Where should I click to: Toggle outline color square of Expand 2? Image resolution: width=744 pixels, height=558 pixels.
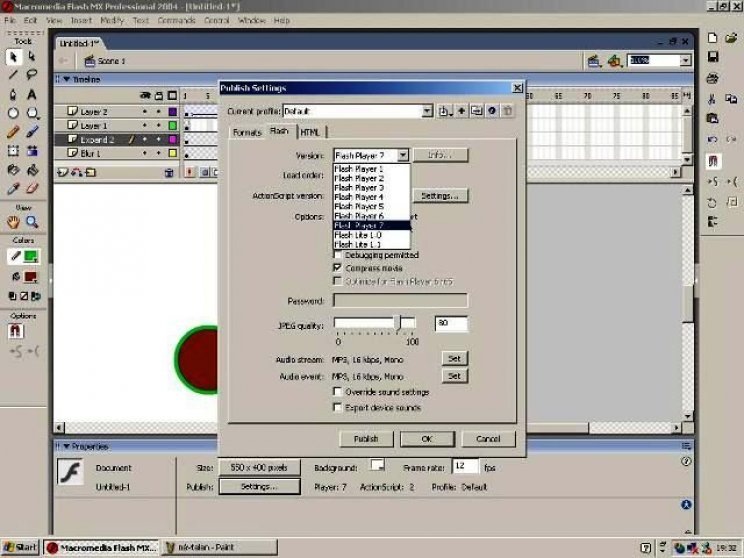point(173,140)
